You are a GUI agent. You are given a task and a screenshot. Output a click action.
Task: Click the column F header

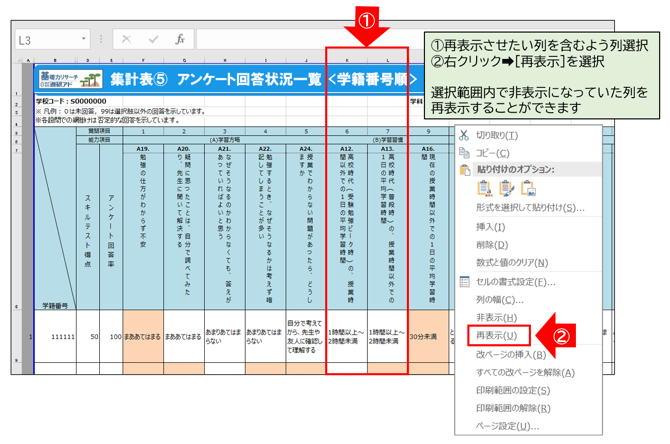coord(143,60)
